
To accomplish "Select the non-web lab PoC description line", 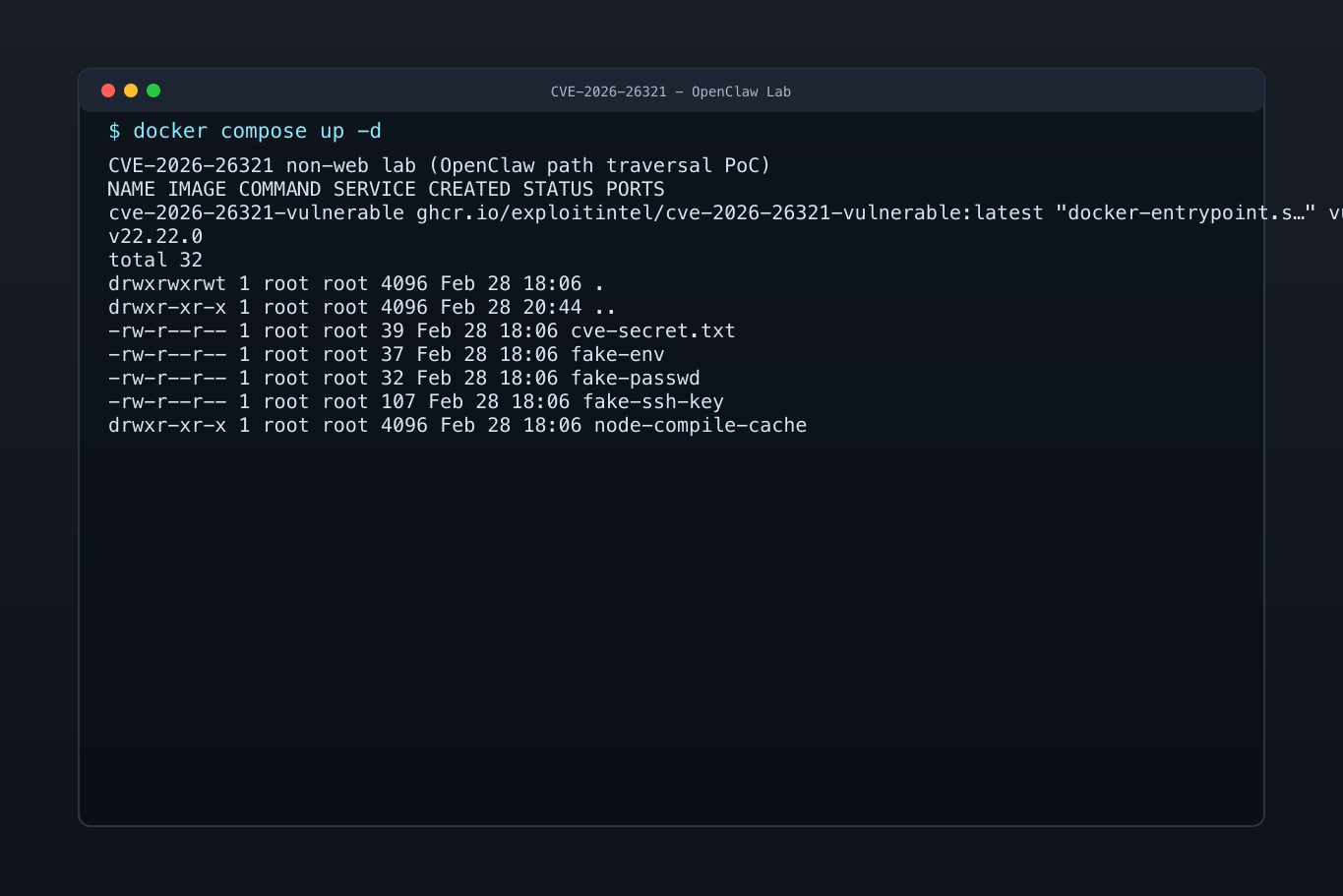I will tap(439, 165).
